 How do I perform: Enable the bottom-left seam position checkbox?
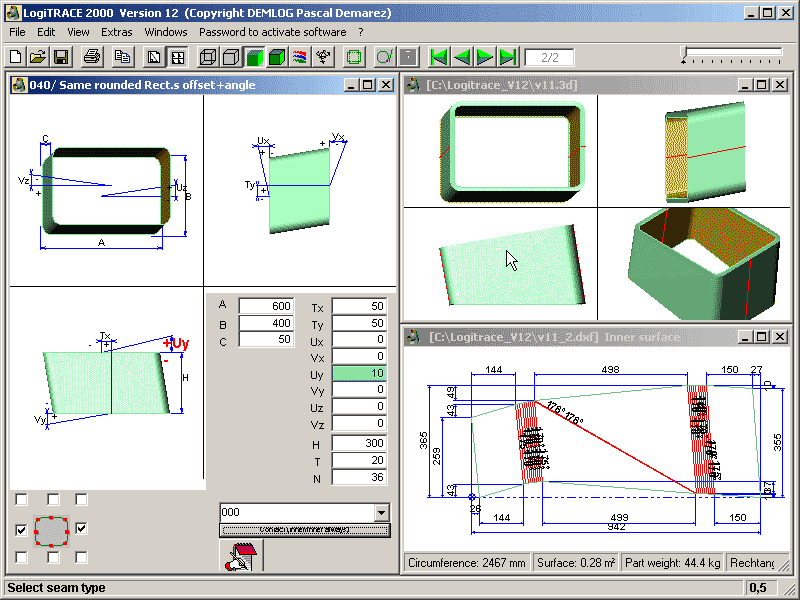click(x=21, y=557)
